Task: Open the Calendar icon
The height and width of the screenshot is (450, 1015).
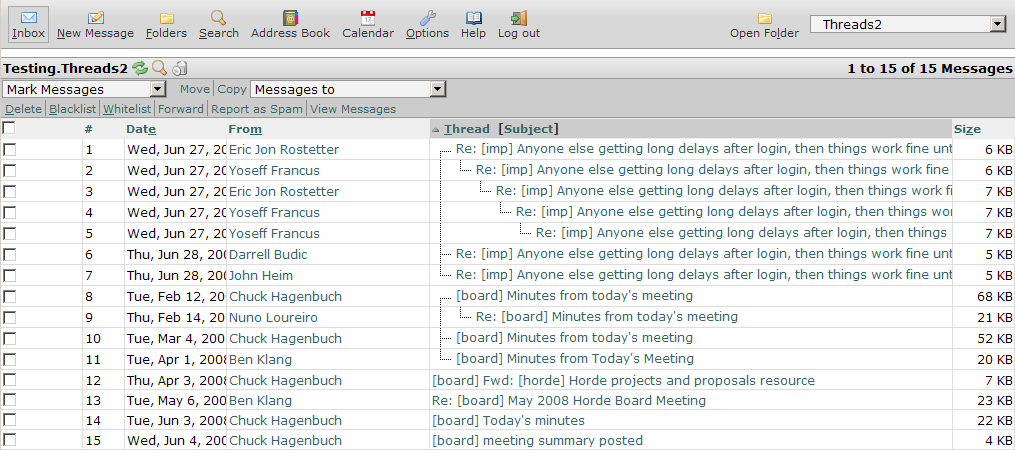Action: (x=368, y=17)
